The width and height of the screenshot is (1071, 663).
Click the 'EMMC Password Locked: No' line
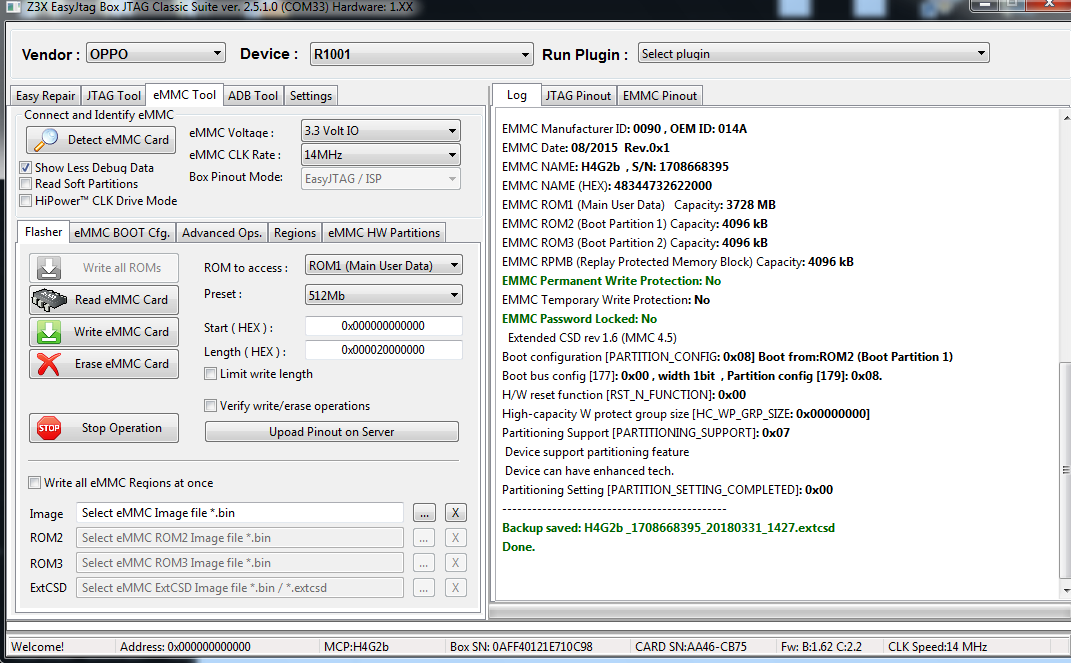(x=579, y=319)
